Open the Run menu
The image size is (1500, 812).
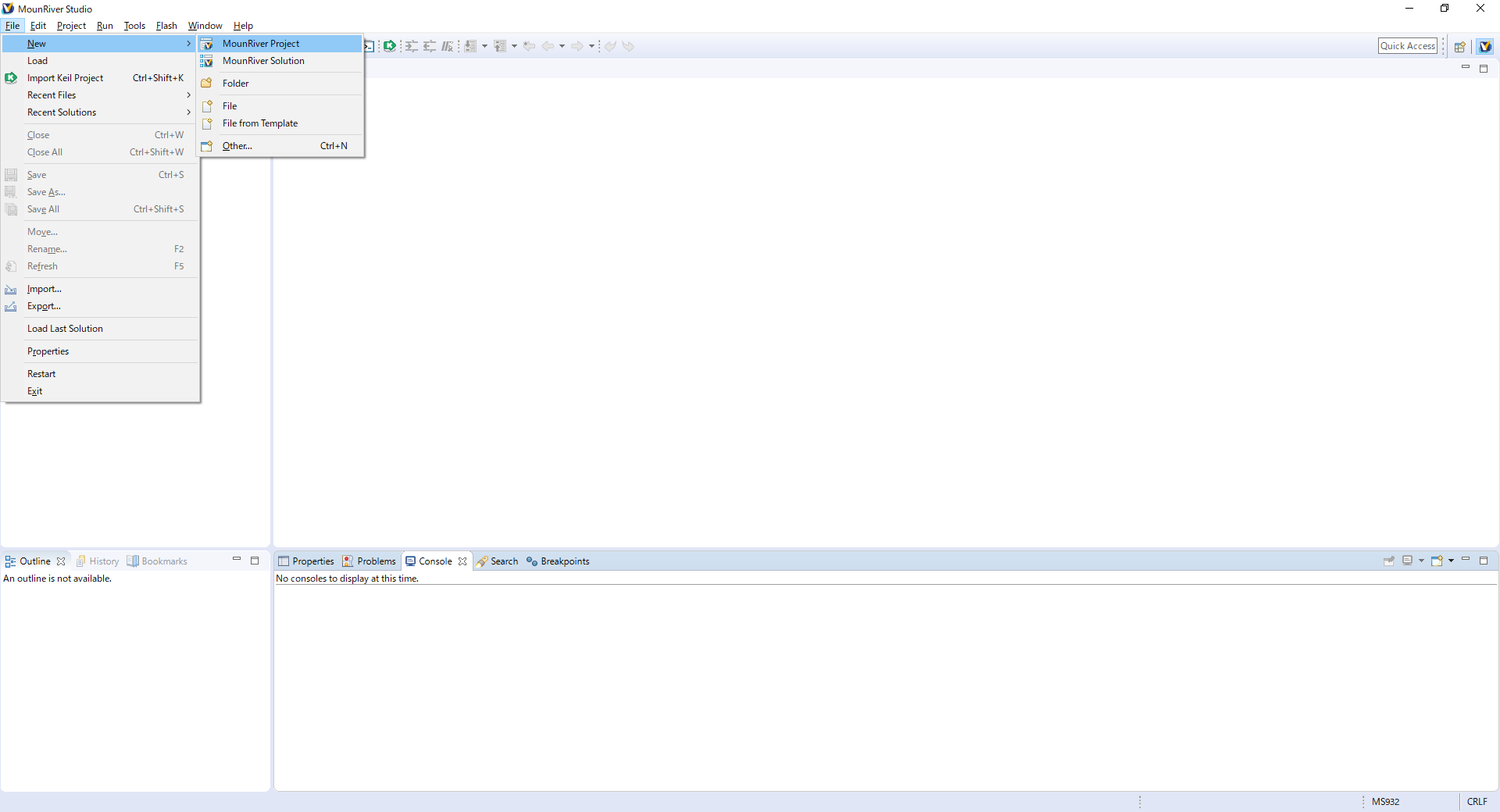pyautogui.click(x=105, y=26)
